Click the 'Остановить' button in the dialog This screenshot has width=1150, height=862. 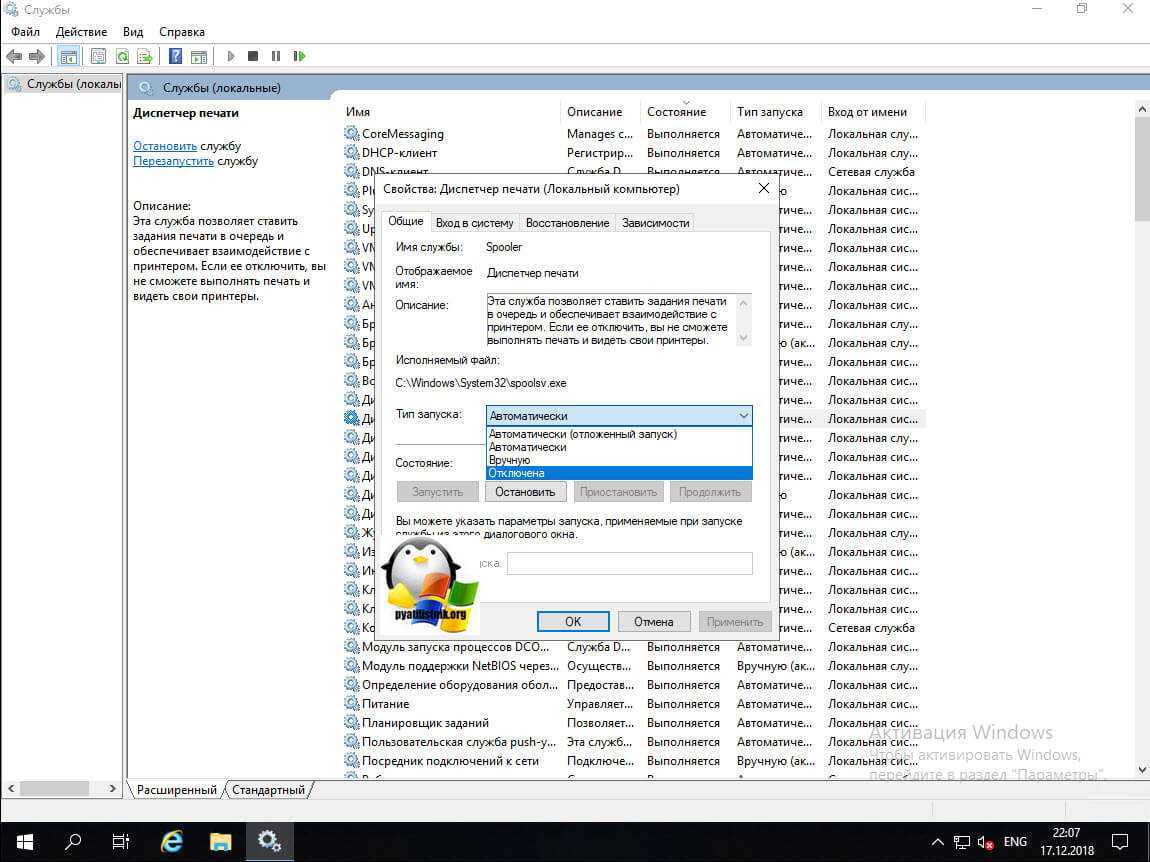pyautogui.click(x=525, y=492)
